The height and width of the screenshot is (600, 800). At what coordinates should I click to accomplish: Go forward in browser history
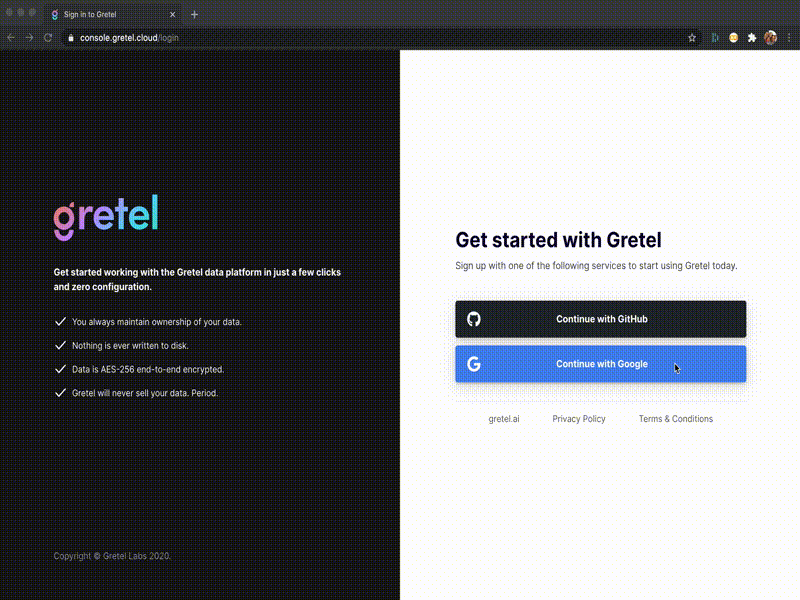(x=30, y=38)
